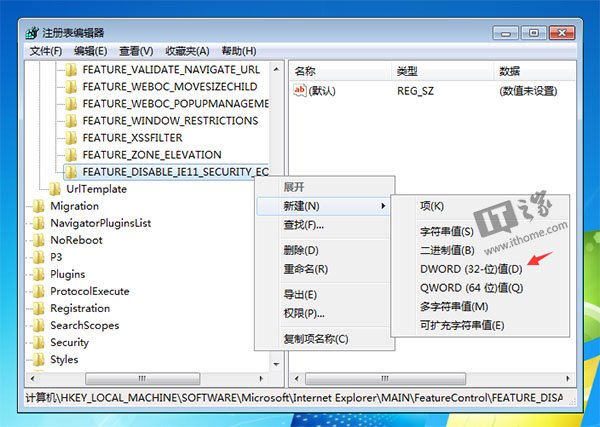Create a new 二进制值(B)
Viewport: 600px width, 427px height.
[x=480, y=250]
